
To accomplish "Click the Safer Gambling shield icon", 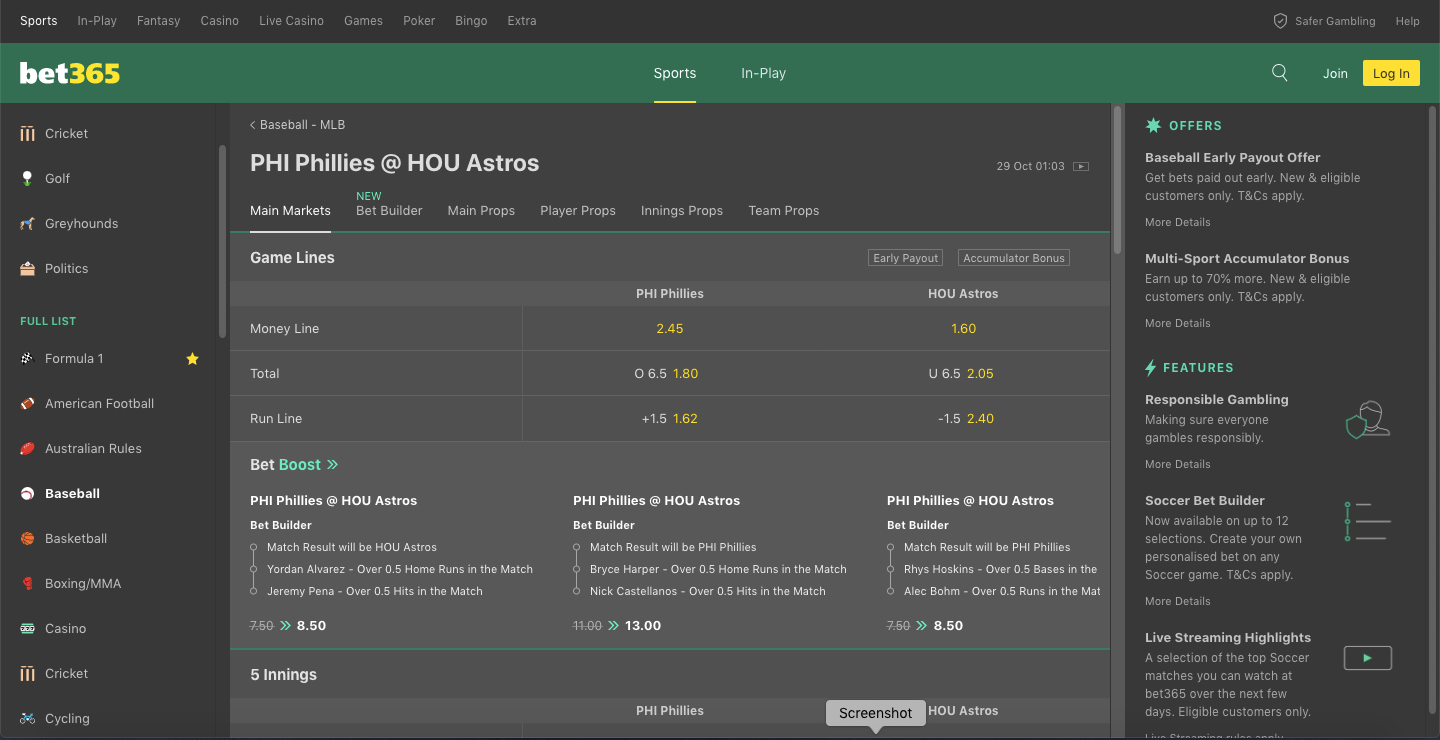I will pos(1280,20).
